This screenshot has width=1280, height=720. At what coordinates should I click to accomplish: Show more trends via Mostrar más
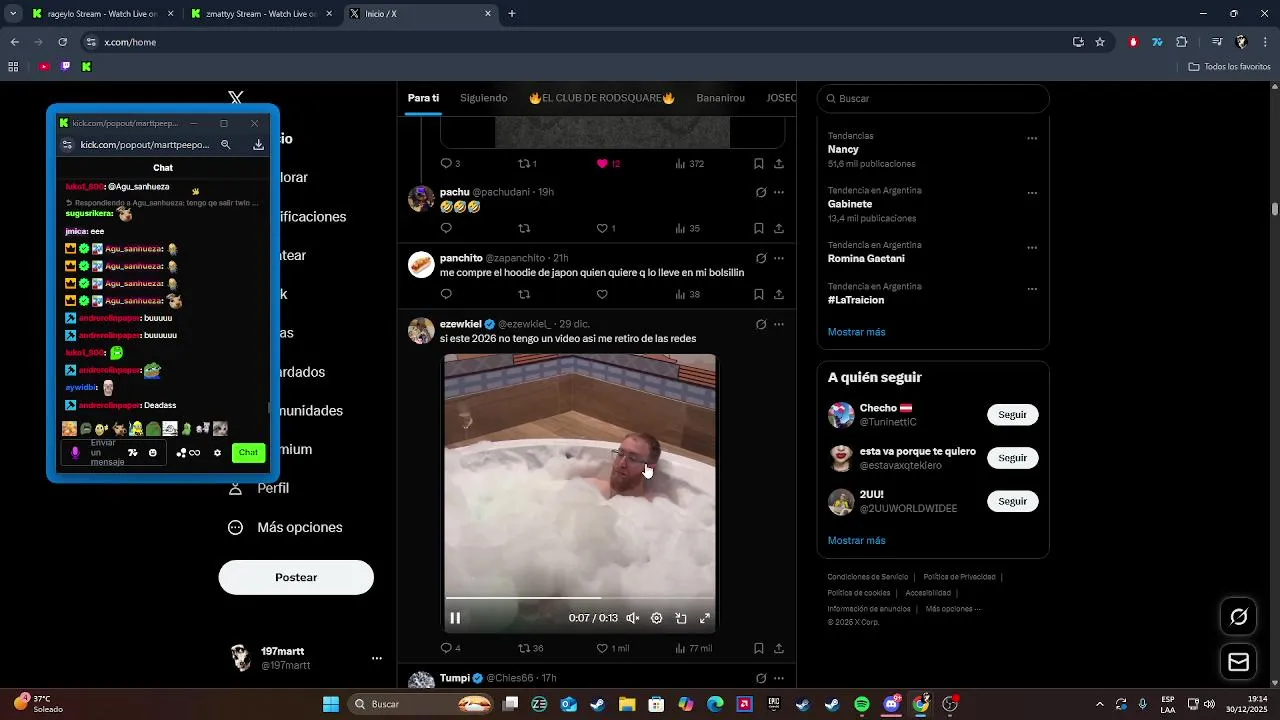[856, 332]
